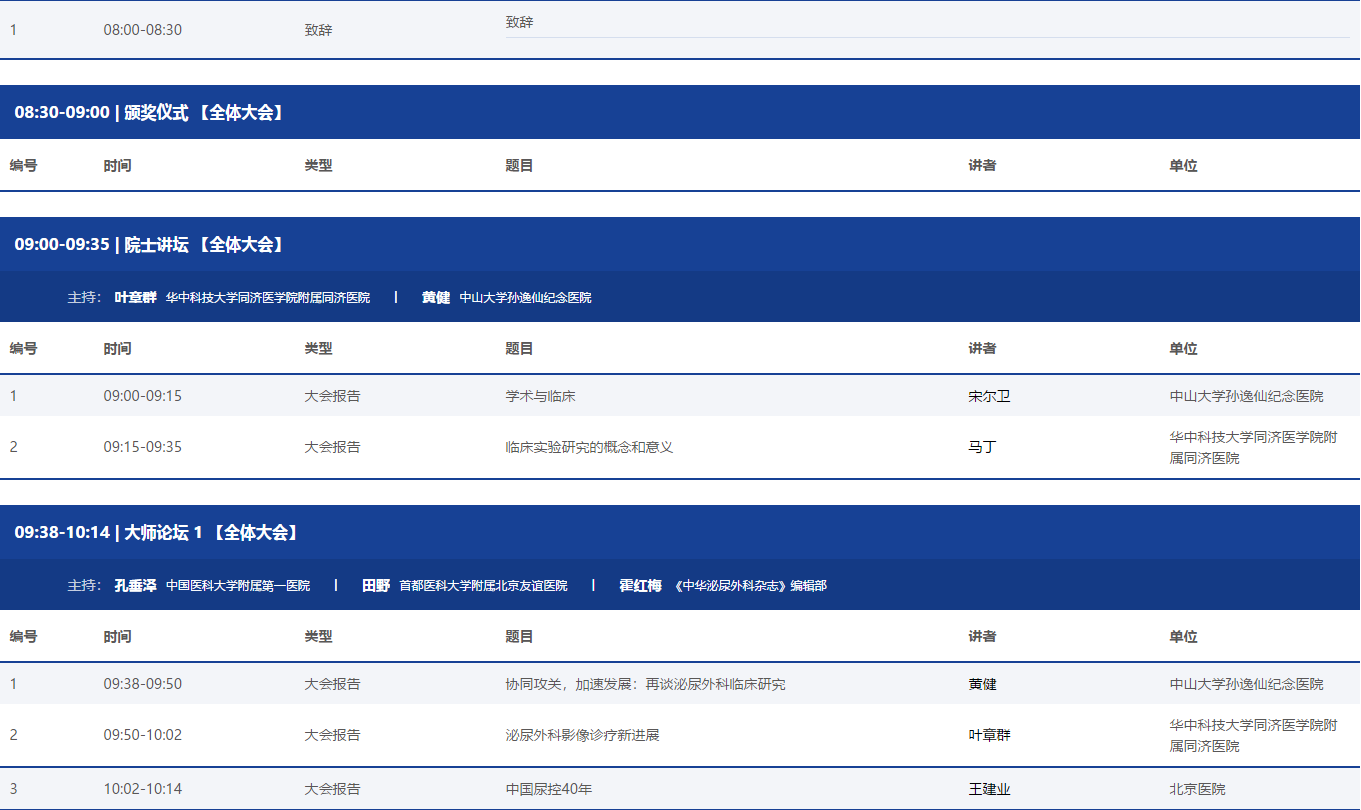Viewport: 1361px width, 810px height.
Task: Click the 颁奖仪式 session header
Action: [x=150, y=113]
